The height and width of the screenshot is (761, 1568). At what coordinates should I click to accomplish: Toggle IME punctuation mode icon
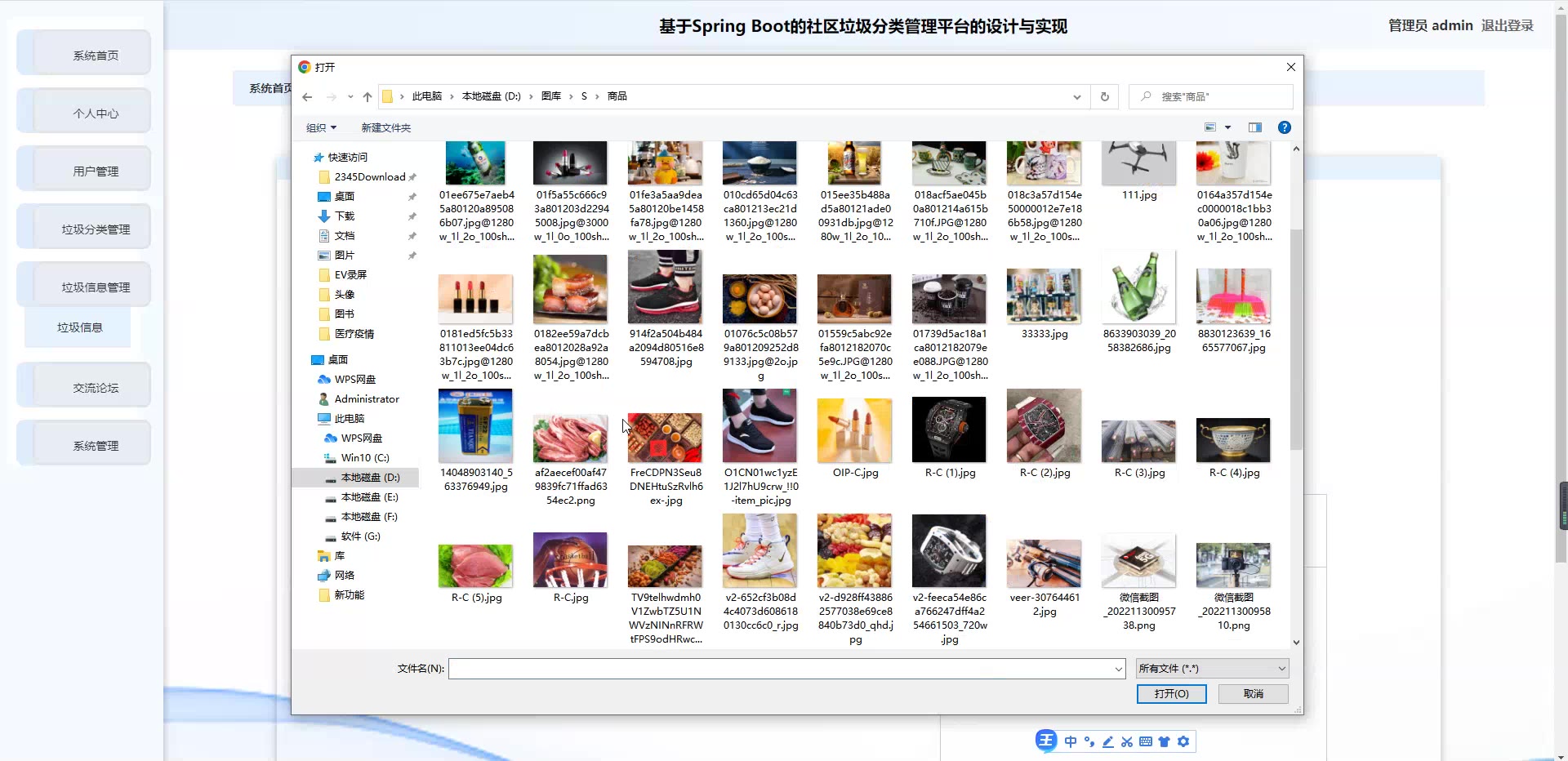(x=1089, y=741)
